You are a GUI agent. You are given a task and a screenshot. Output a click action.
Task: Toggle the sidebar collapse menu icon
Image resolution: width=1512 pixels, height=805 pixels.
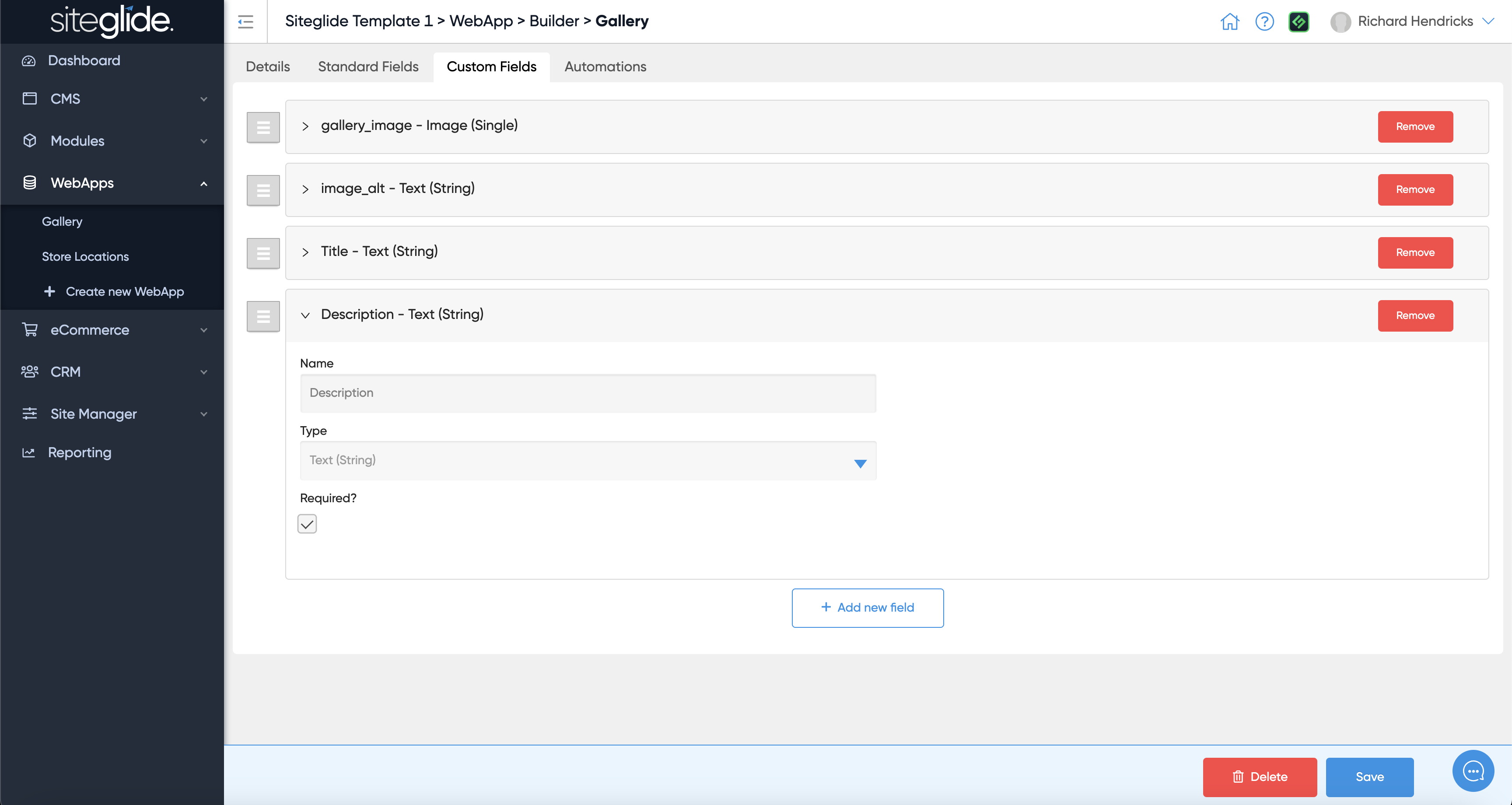tap(245, 22)
